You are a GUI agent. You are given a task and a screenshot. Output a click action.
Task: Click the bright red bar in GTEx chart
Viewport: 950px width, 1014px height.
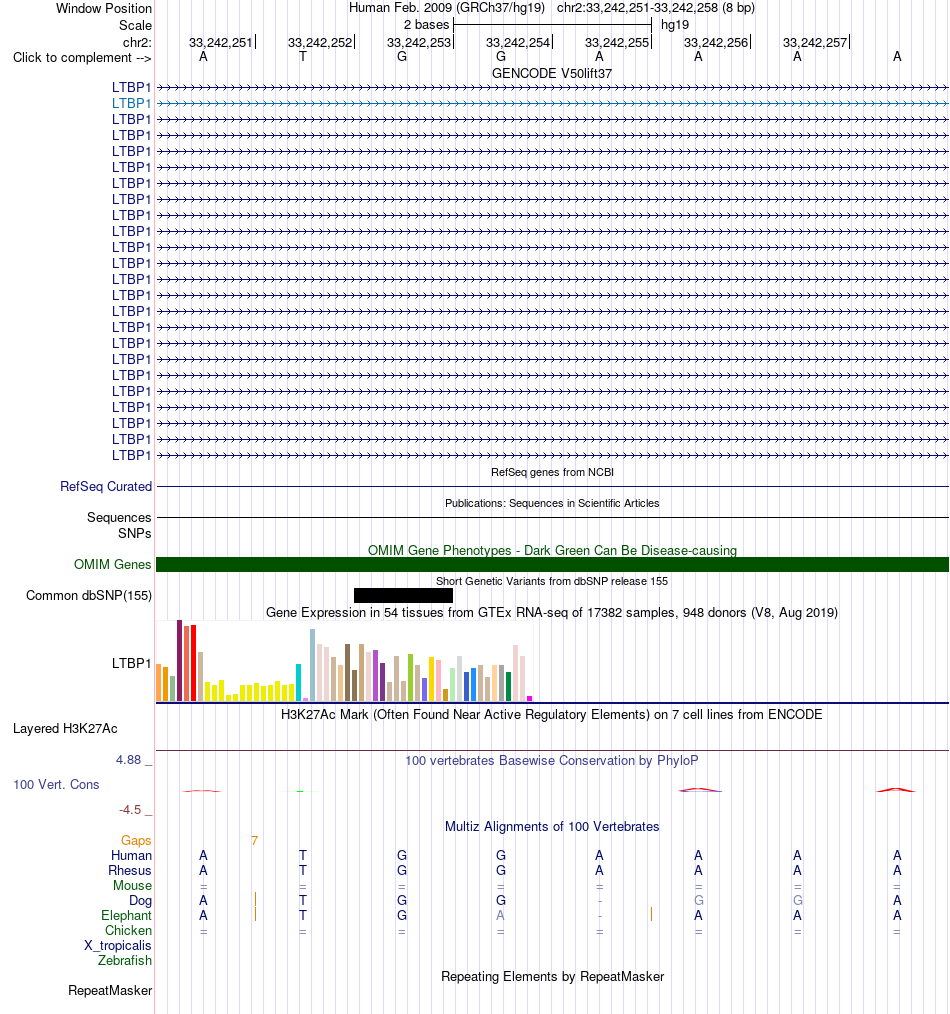tap(193, 663)
